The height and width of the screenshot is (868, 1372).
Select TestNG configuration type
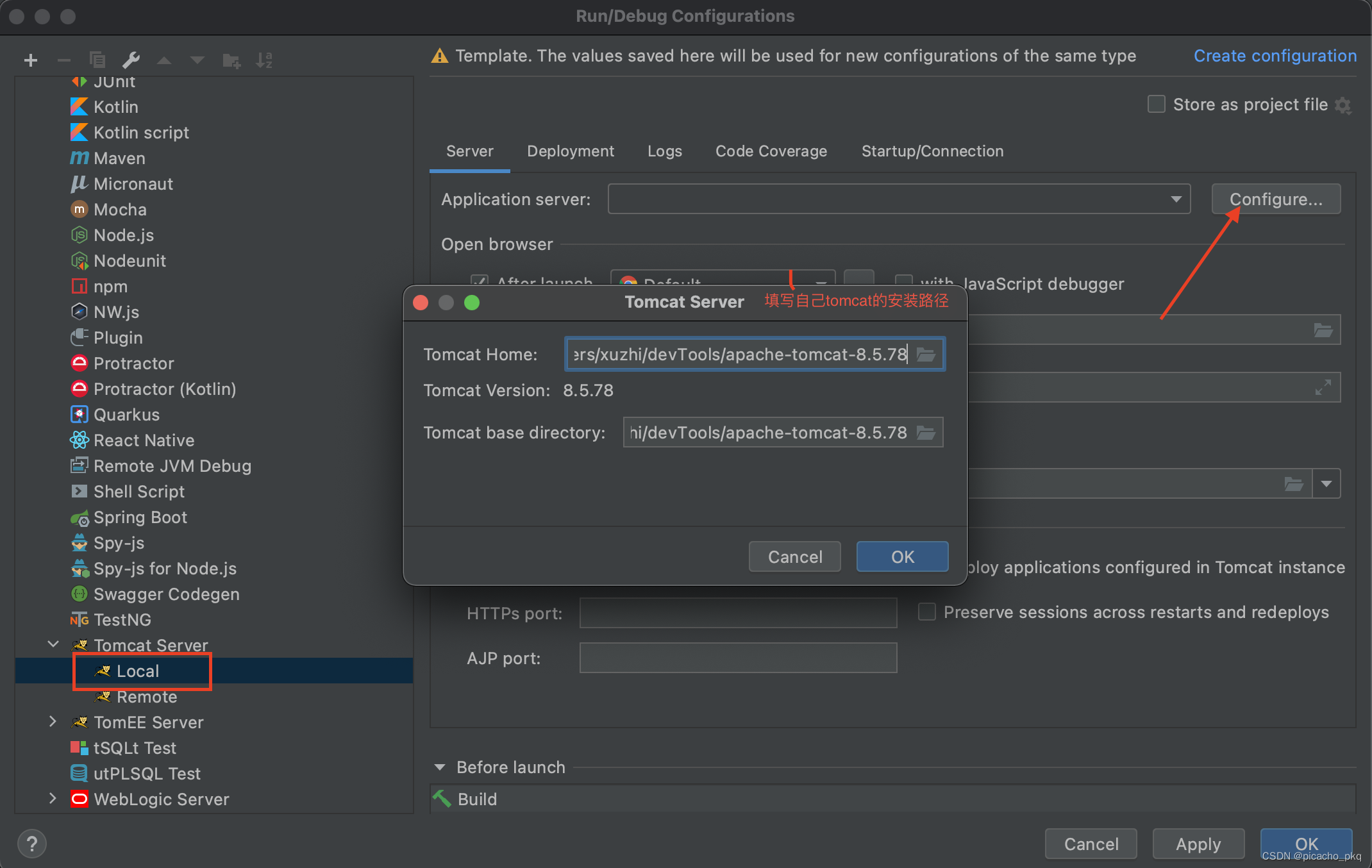tap(122, 619)
